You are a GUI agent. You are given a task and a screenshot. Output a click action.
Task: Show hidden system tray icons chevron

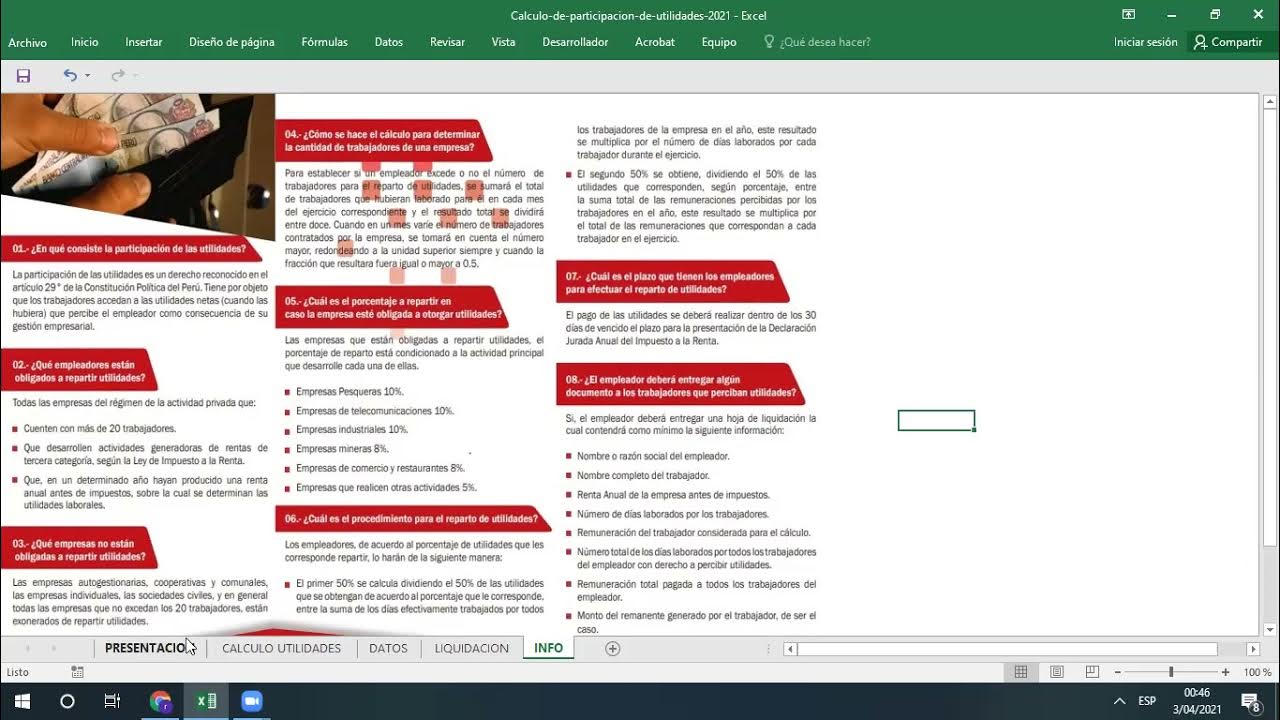click(x=1119, y=701)
